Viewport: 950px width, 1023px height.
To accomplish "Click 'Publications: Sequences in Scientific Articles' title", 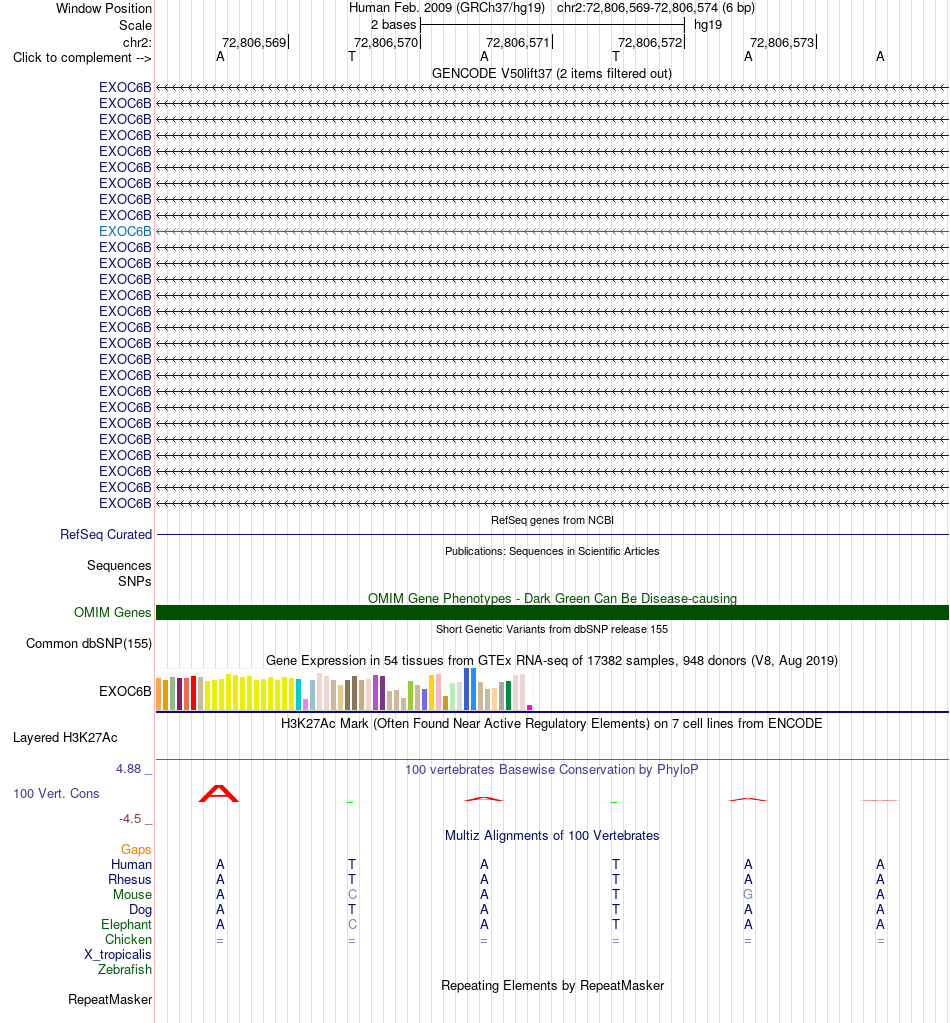I will (x=552, y=551).
